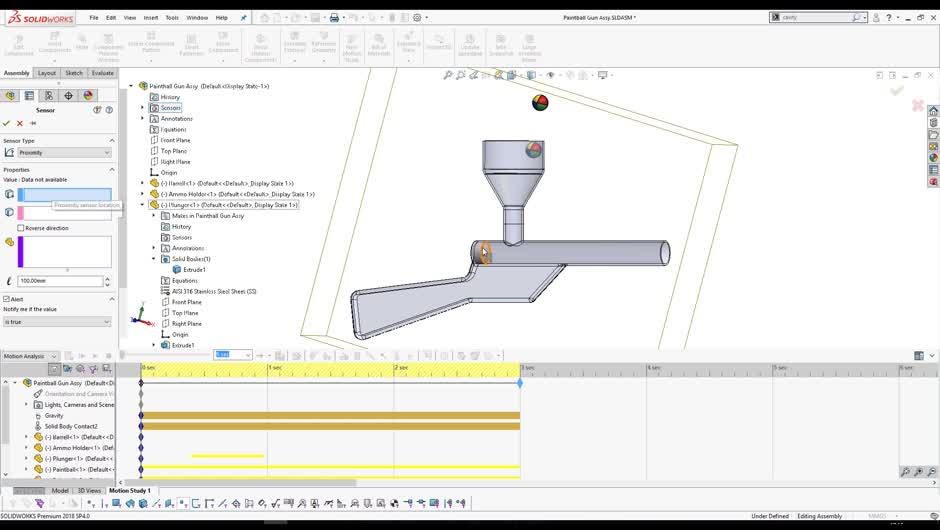Click the Sensor help question mark icon
This screenshot has height=530, width=940.
pos(109,110)
